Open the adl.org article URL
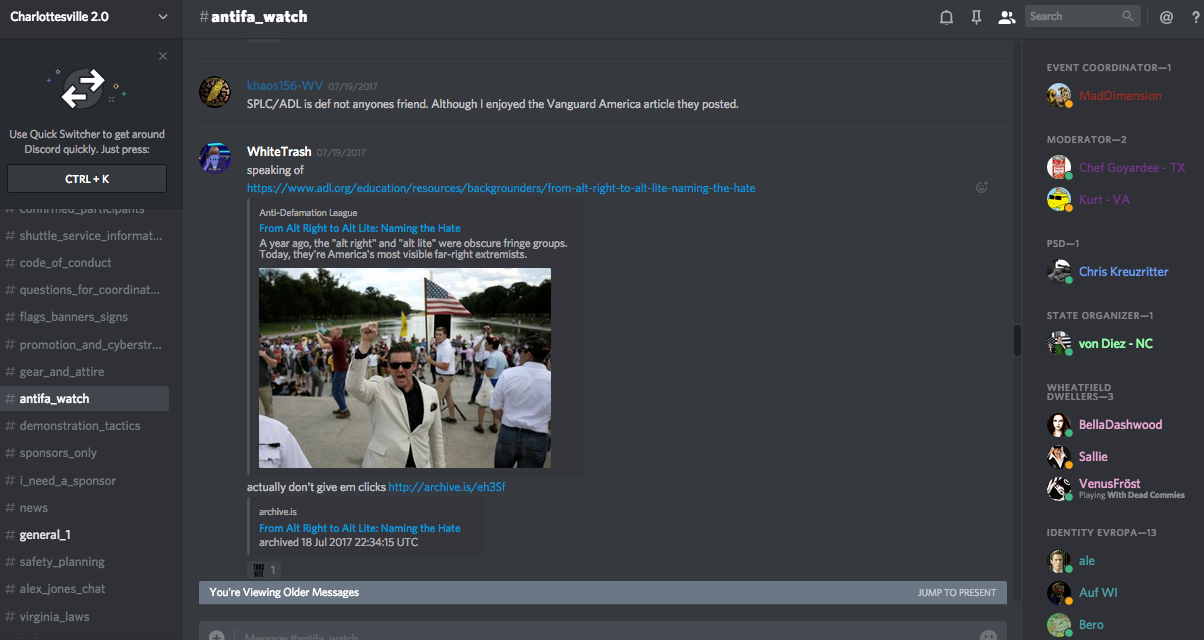Image resolution: width=1204 pixels, height=640 pixels. 501,188
